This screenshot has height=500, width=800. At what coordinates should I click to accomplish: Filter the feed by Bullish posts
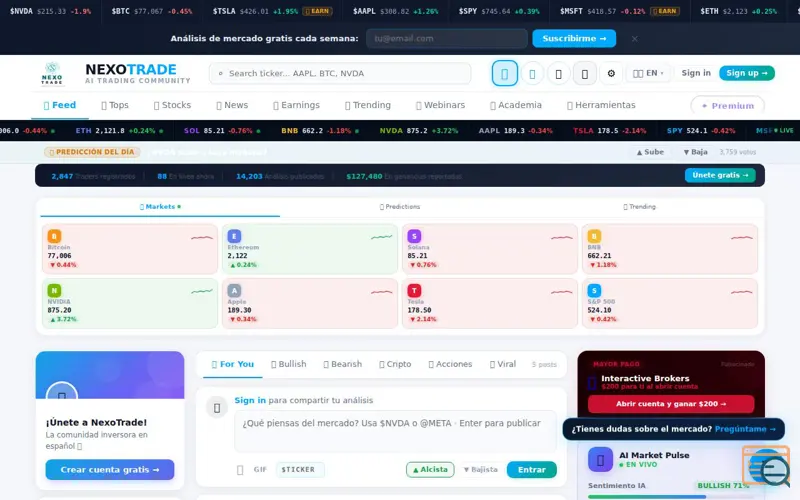coord(289,364)
